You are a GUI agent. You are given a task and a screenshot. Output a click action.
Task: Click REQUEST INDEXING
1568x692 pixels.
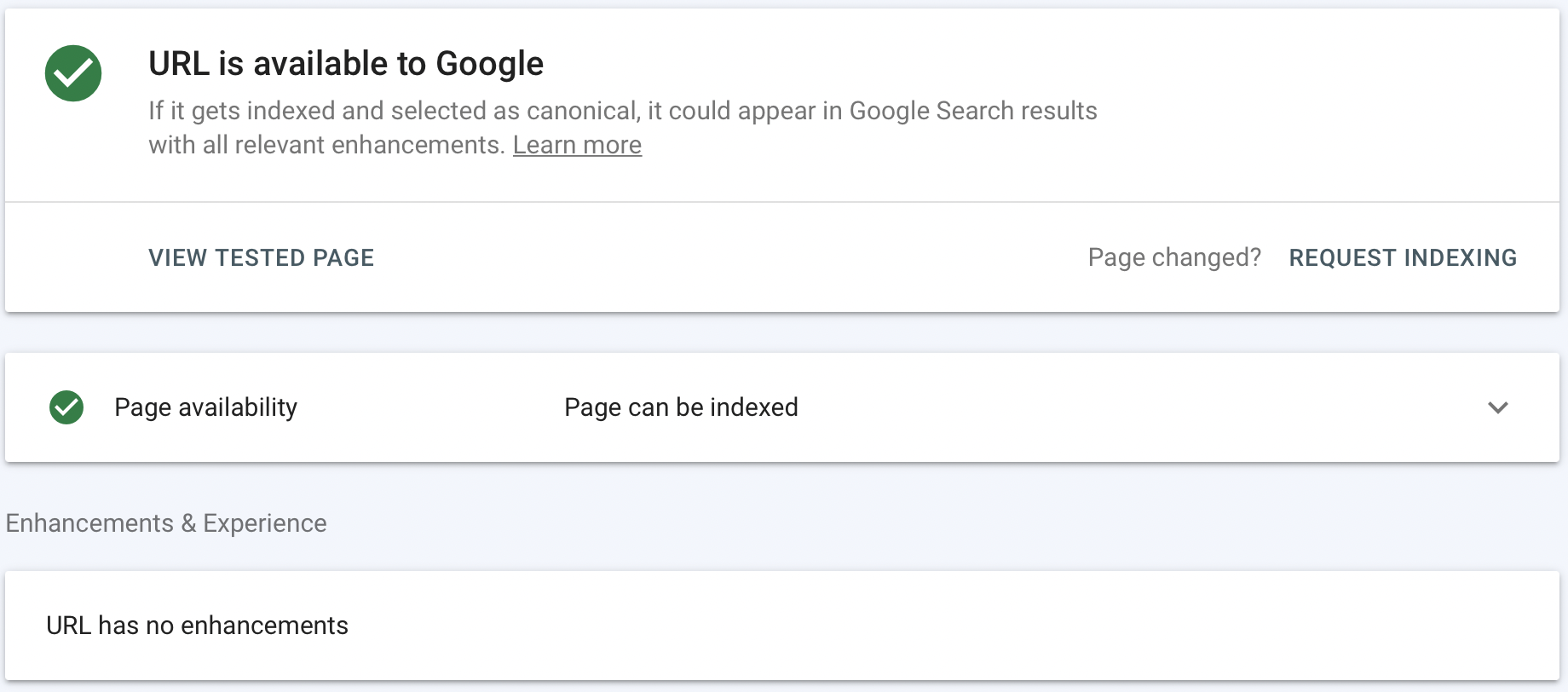click(x=1403, y=257)
